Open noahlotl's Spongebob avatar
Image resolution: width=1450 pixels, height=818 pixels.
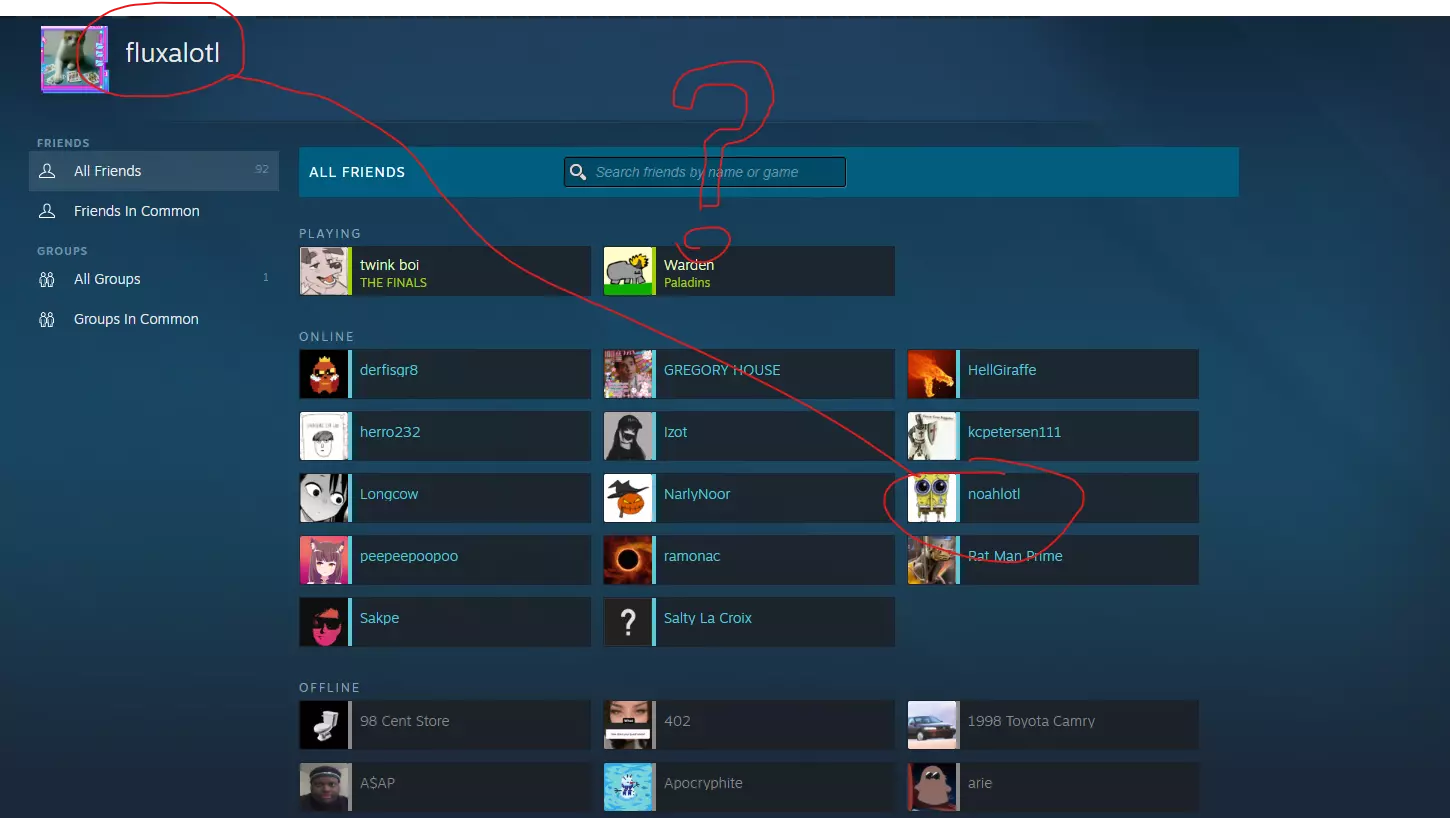[x=932, y=498]
